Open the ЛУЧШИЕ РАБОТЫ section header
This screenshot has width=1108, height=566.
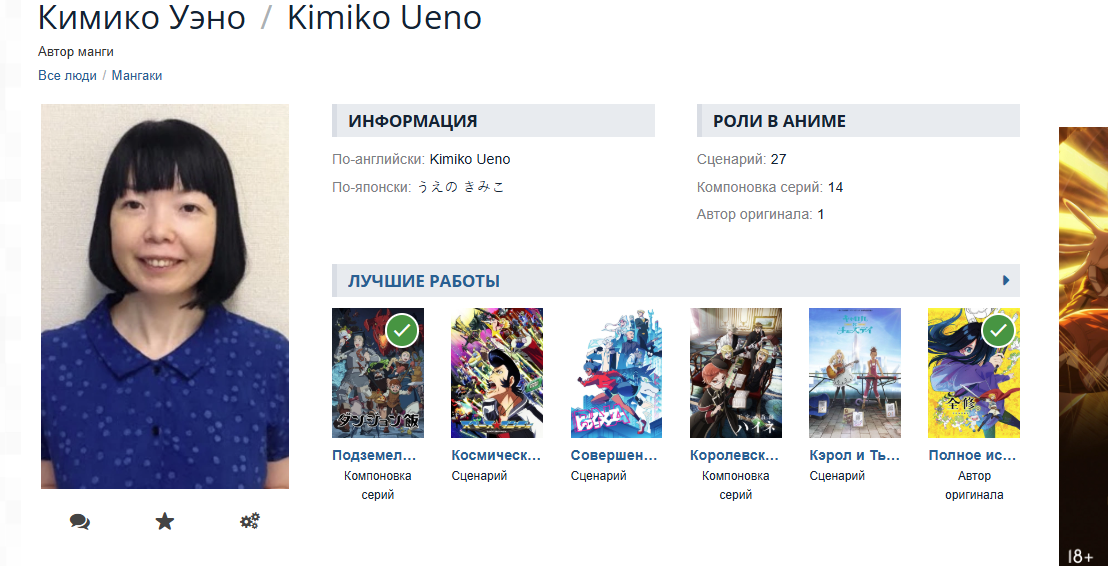click(424, 281)
